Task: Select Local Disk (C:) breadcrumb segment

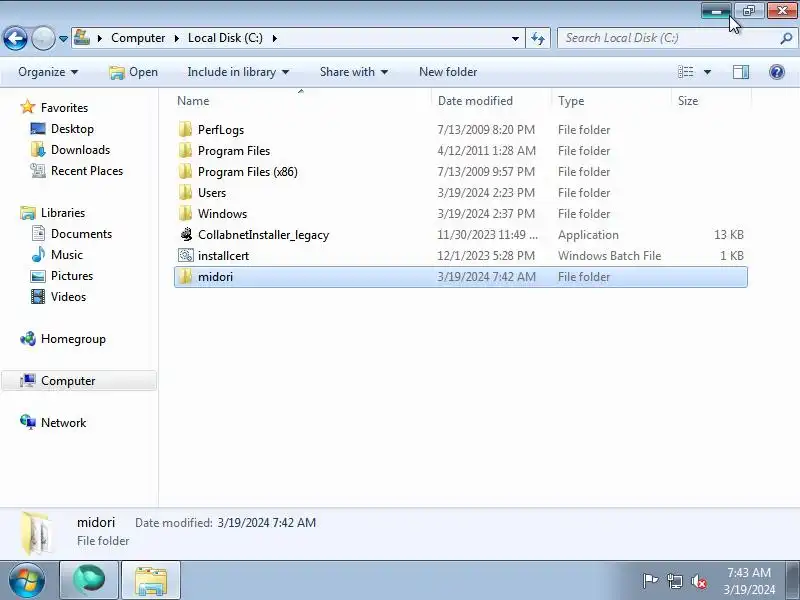Action: click(x=225, y=38)
